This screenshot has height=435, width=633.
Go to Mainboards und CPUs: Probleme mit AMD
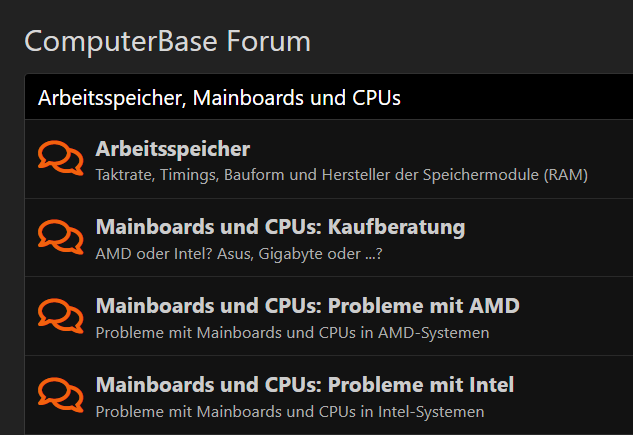[307, 305]
